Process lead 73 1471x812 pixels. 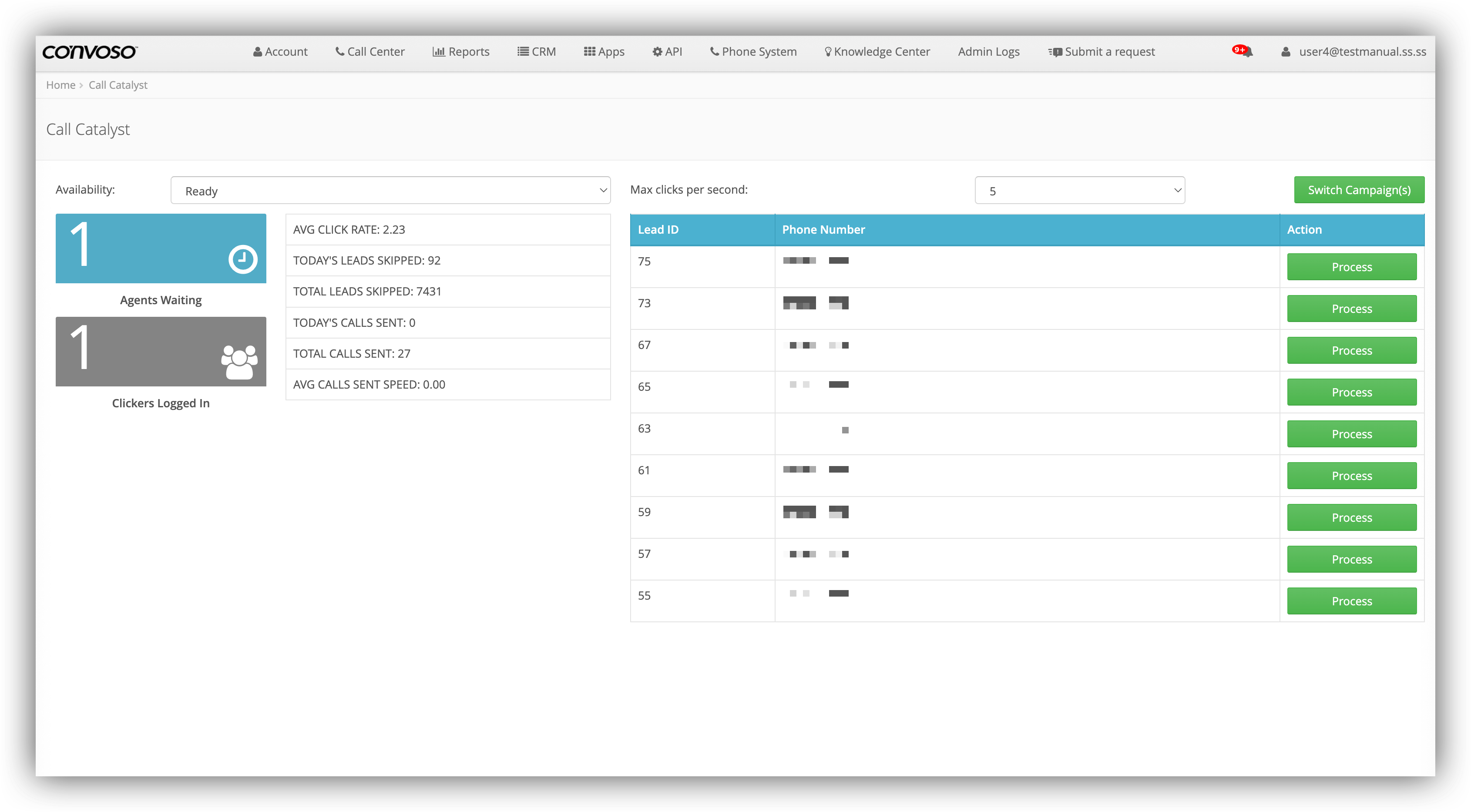pyautogui.click(x=1351, y=309)
